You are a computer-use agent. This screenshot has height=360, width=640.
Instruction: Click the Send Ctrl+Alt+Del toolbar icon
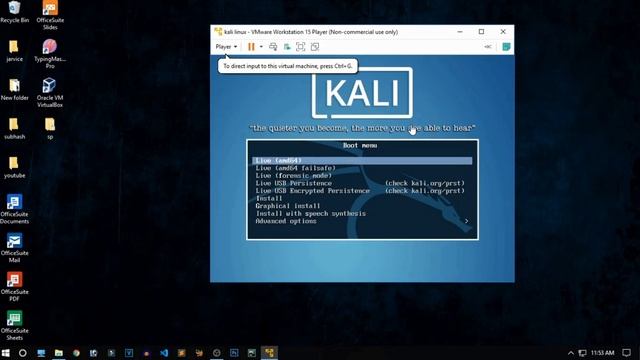click(273, 47)
